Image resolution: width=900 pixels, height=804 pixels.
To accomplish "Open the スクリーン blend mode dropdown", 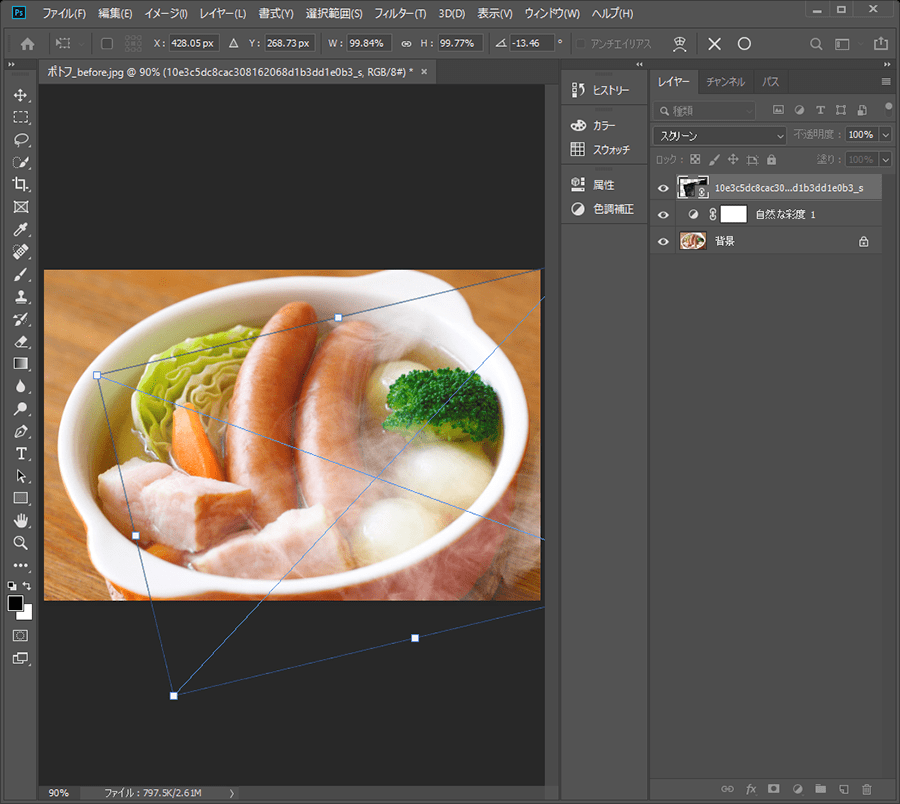I will 718,134.
